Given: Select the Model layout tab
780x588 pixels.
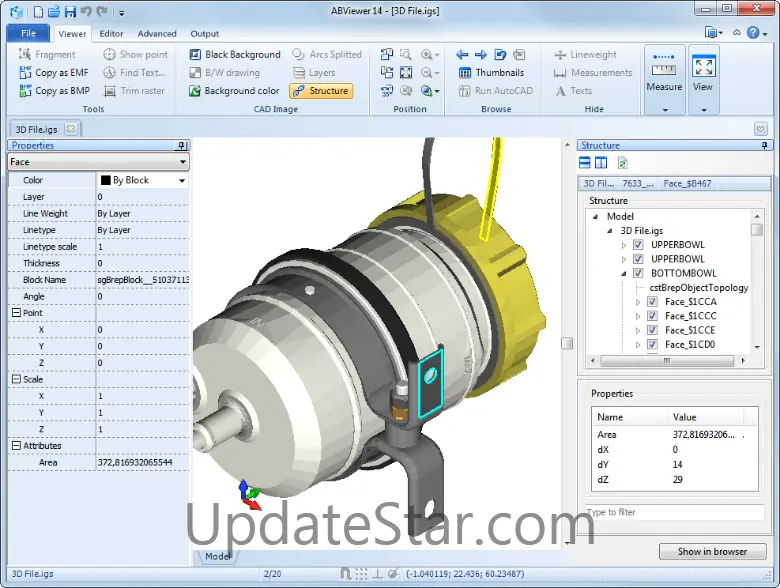Looking at the screenshot, I should tap(217, 556).
